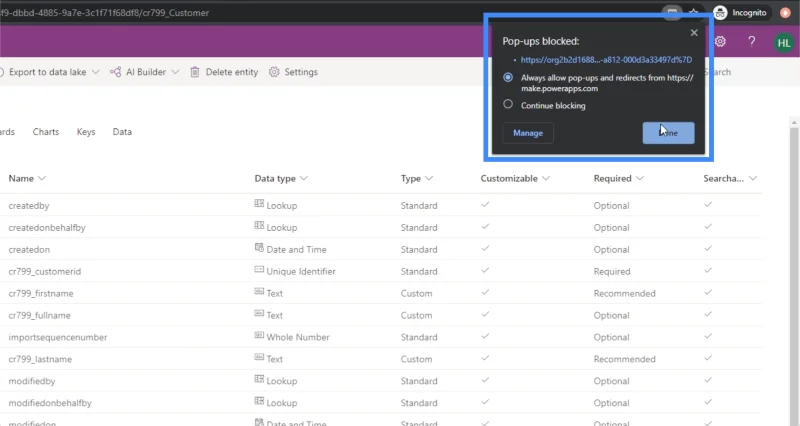Image resolution: width=800 pixels, height=426 pixels.
Task: Open the createdby field
Action: click(29, 206)
